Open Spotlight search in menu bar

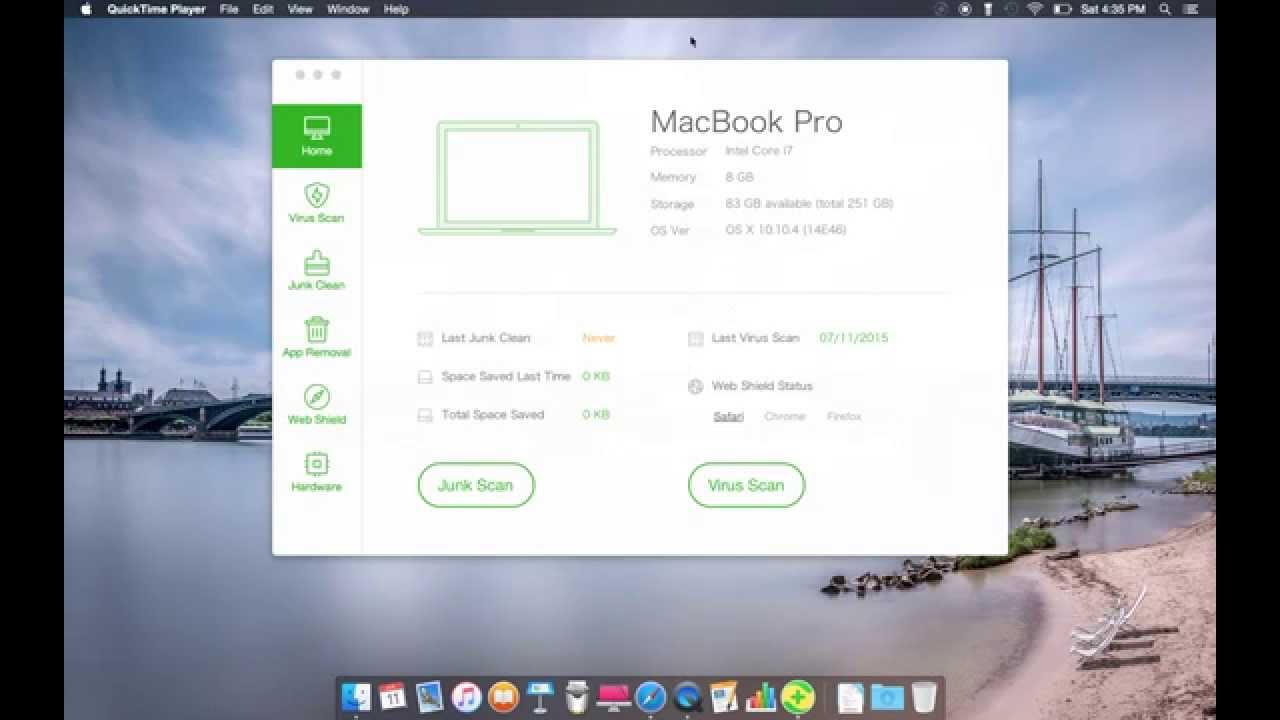1165,9
